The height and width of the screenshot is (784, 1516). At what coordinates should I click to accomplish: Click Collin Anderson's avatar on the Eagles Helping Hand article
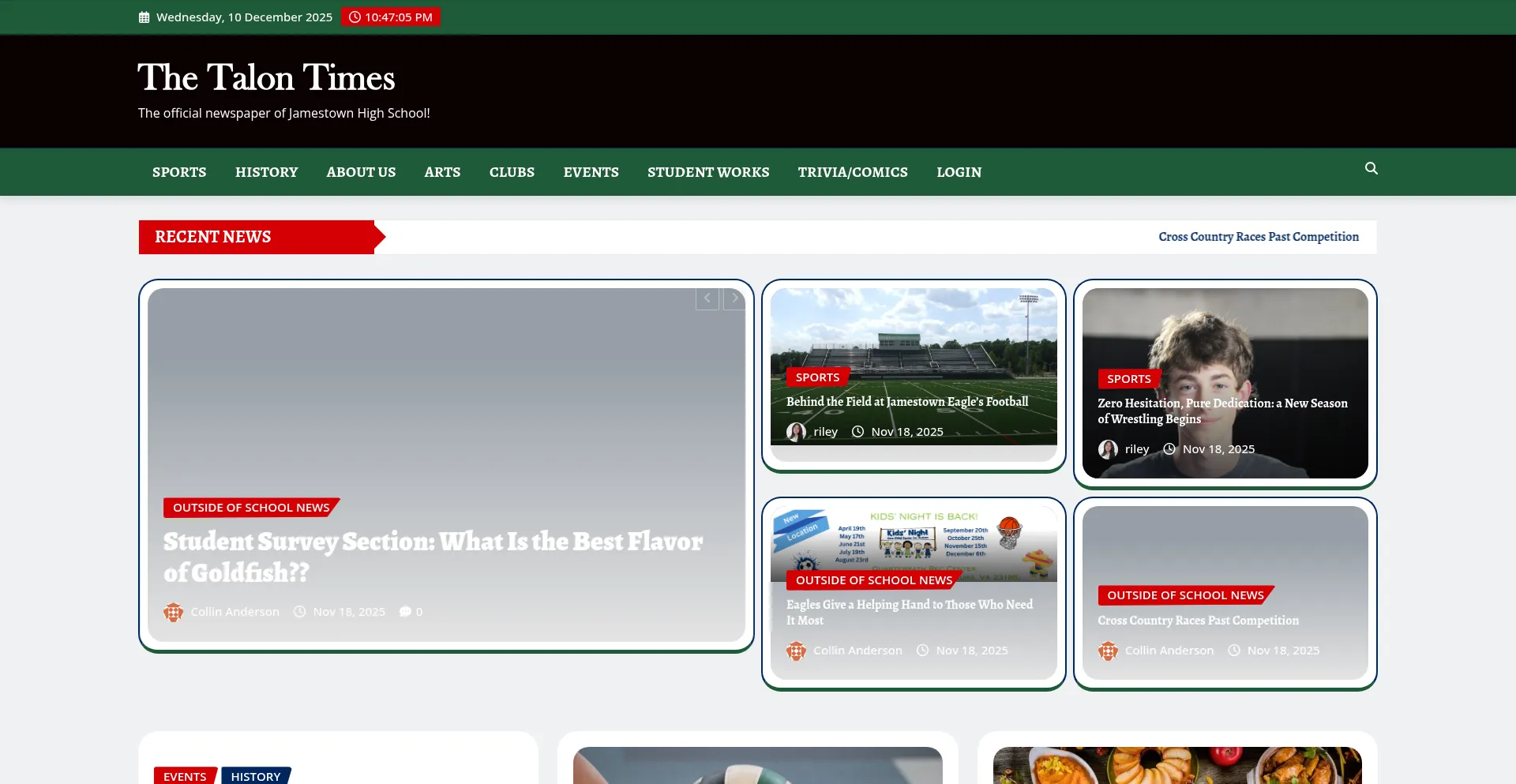796,651
